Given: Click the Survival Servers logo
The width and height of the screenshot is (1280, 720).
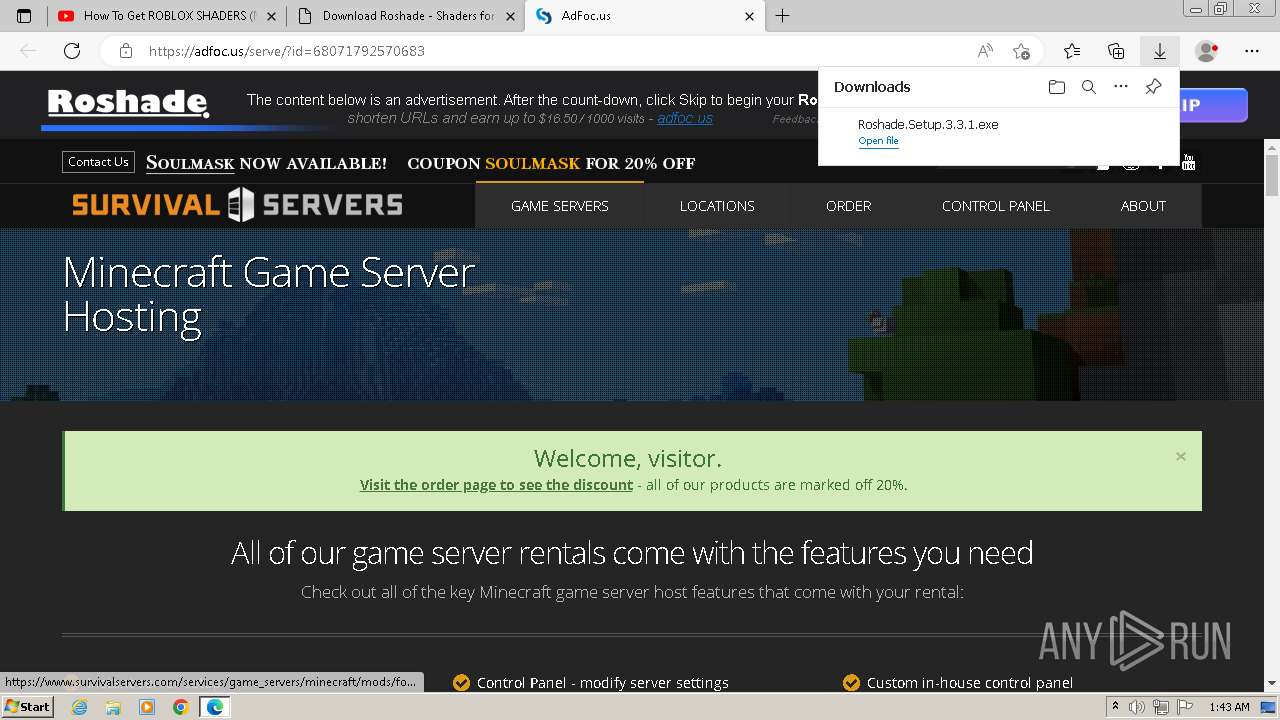Looking at the screenshot, I should [x=237, y=205].
